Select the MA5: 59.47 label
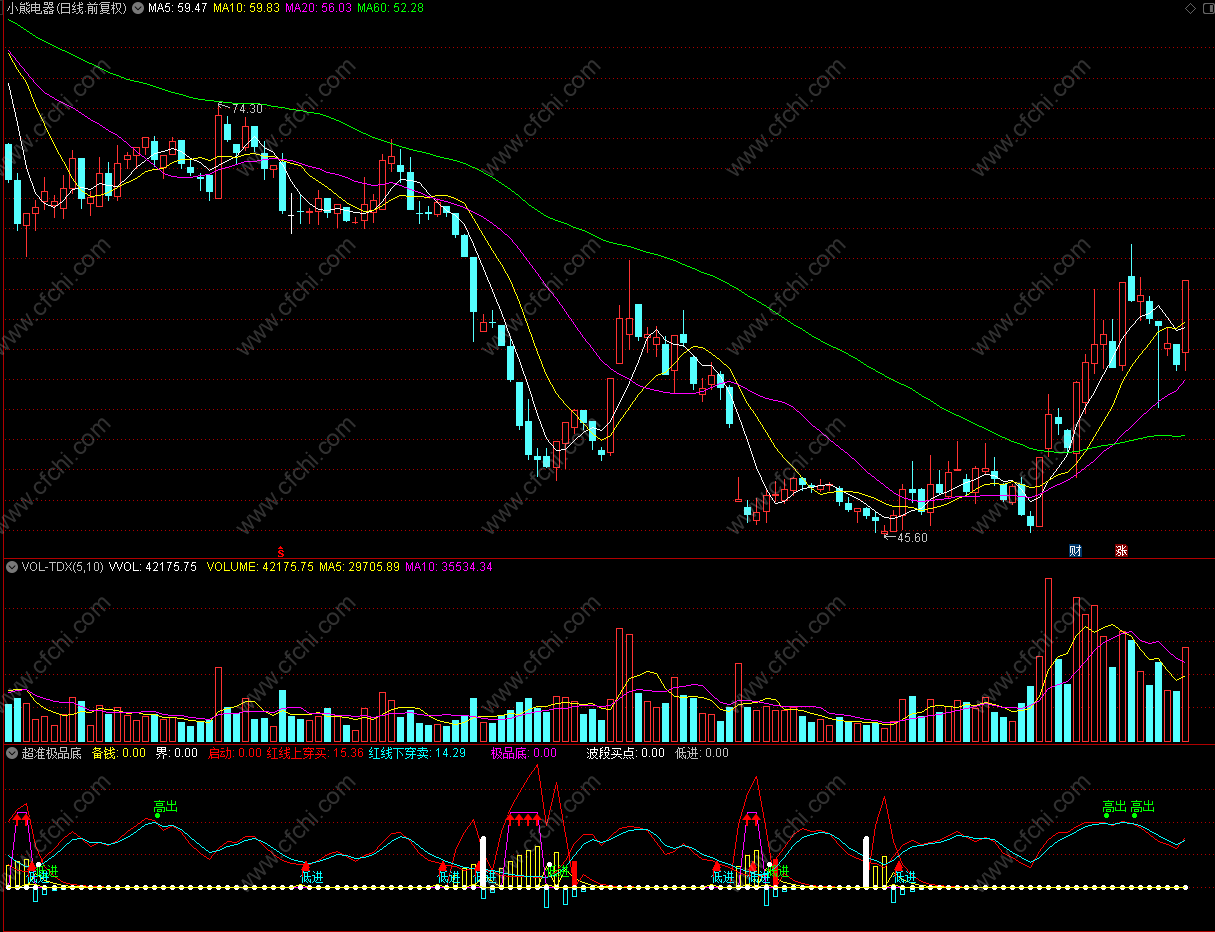The image size is (1215, 932). point(178,8)
